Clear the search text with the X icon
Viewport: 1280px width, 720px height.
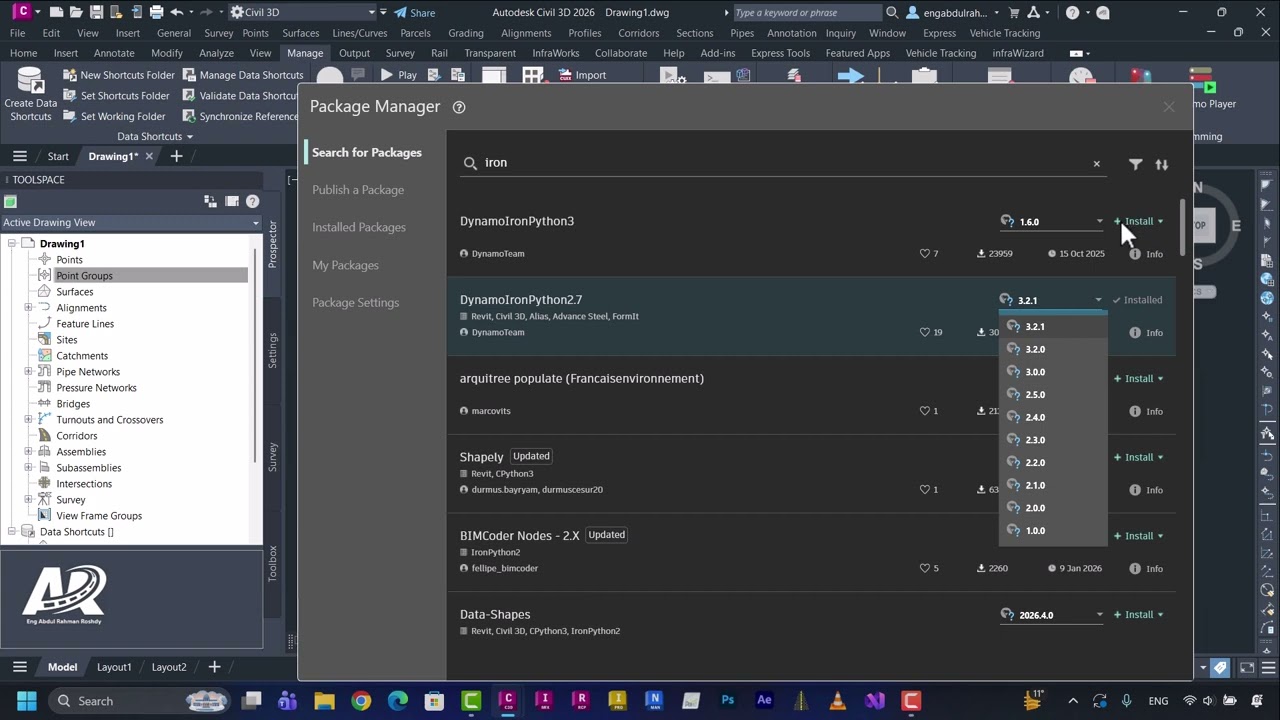pyautogui.click(x=1096, y=164)
